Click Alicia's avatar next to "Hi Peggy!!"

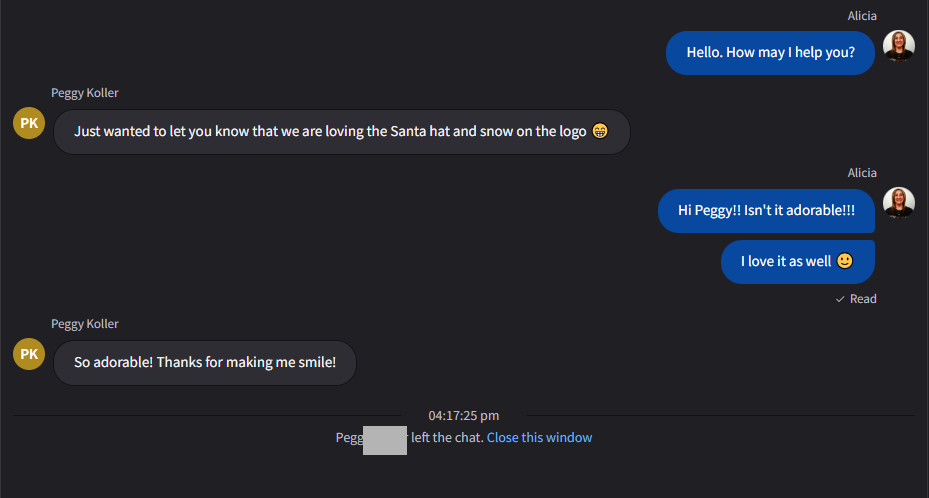[x=898, y=204]
